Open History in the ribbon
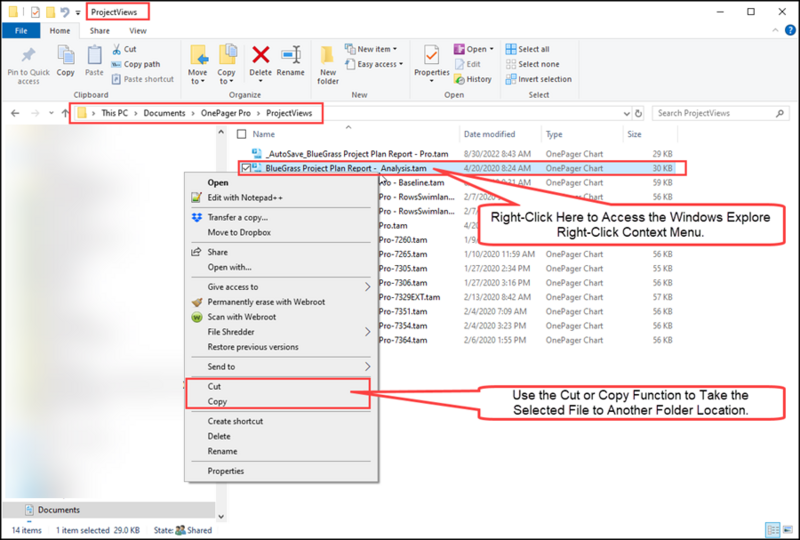The height and width of the screenshot is (540, 800). click(x=473, y=79)
